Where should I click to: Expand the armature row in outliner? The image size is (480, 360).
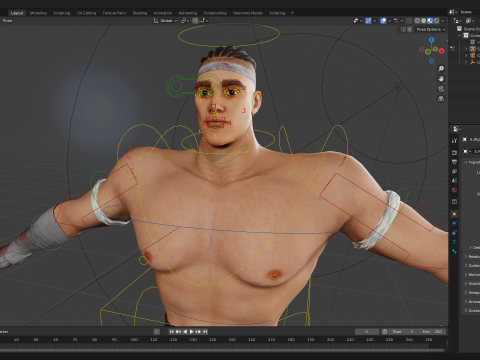click(x=466, y=49)
